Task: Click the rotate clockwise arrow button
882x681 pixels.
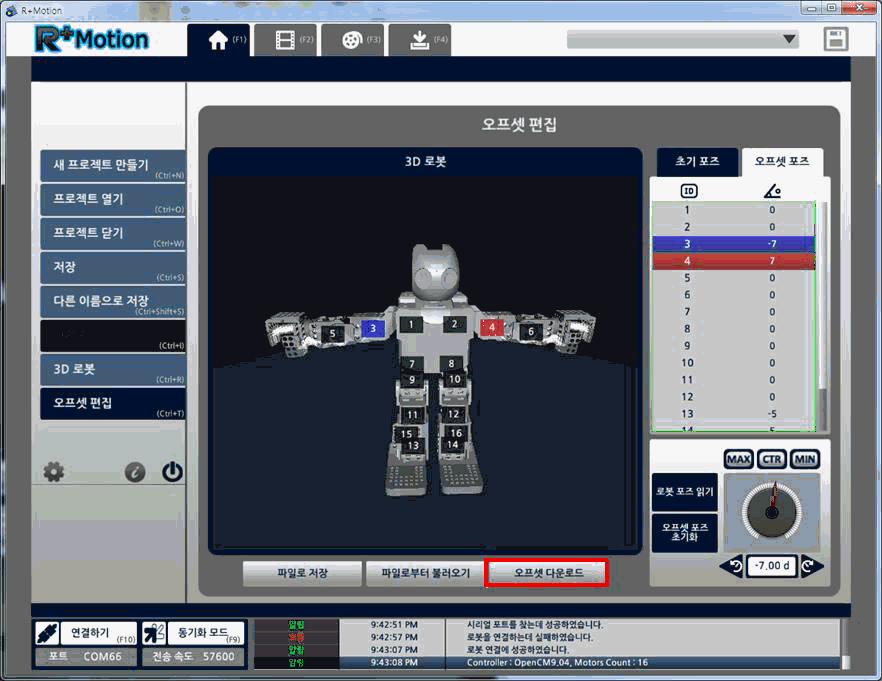Action: (x=812, y=566)
